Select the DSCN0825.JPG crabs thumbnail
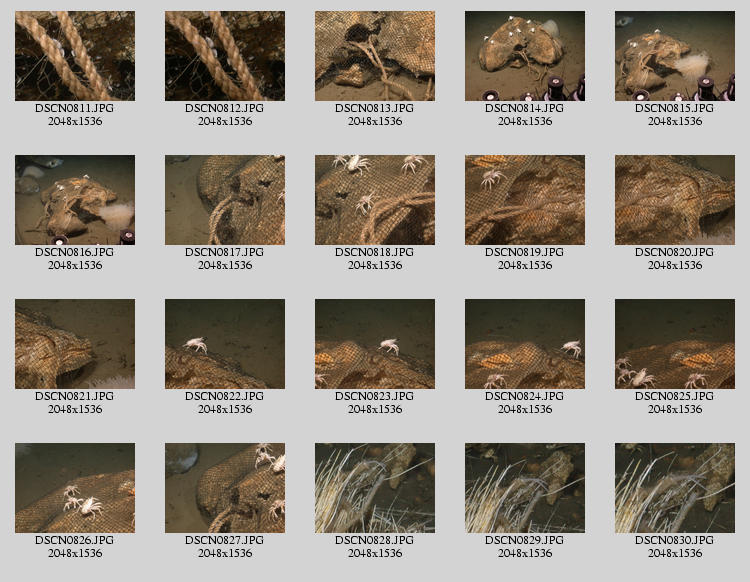 pyautogui.click(x=675, y=344)
